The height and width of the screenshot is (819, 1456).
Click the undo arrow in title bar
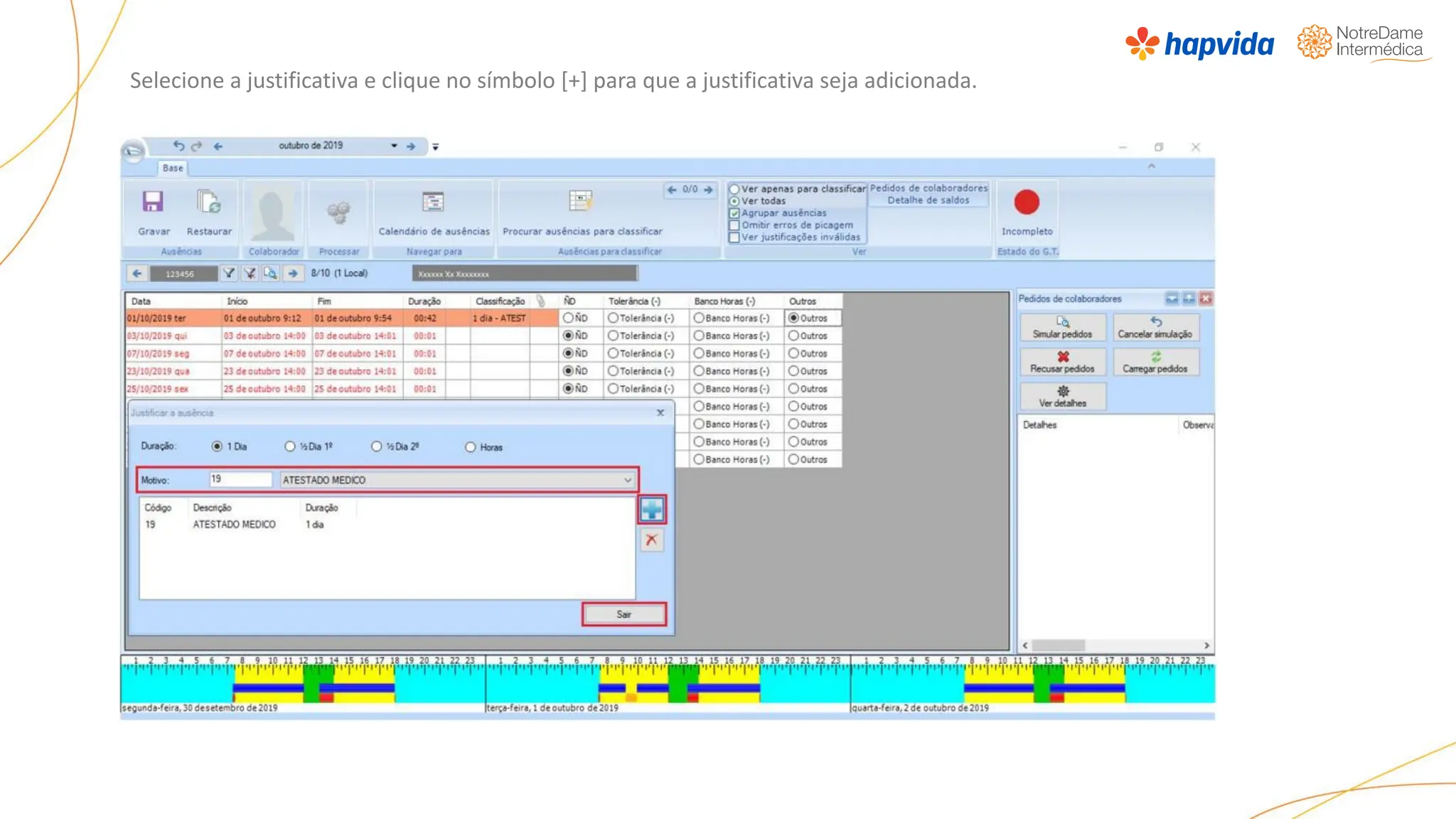pyautogui.click(x=178, y=146)
